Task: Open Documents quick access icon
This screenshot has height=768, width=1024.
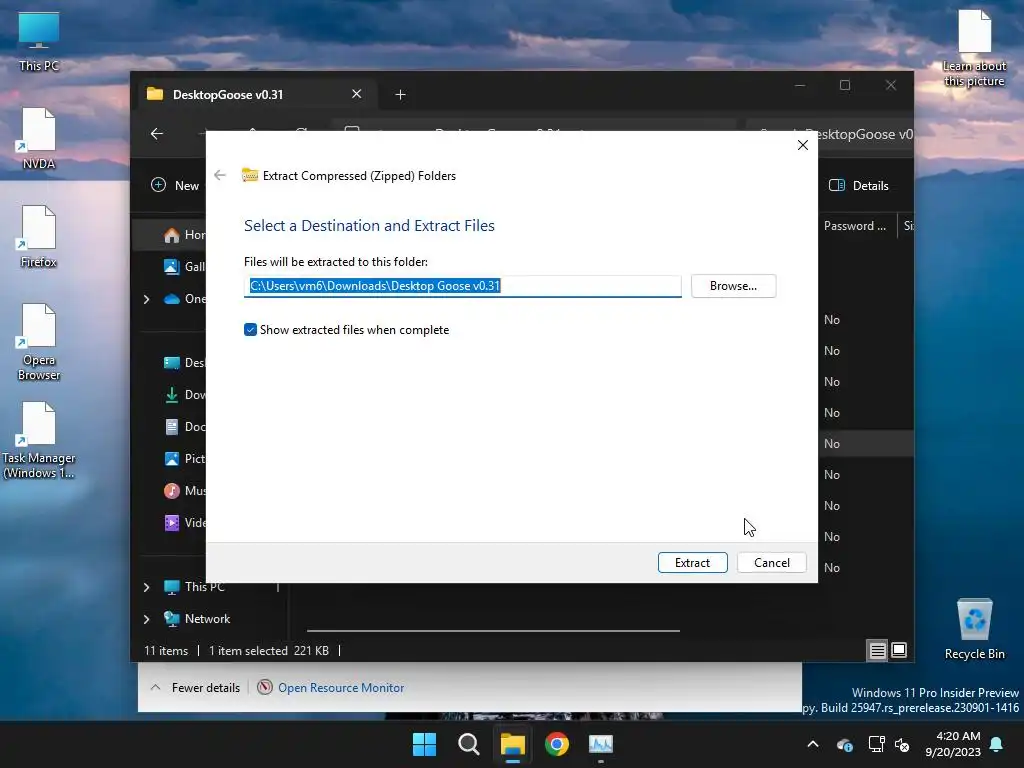Action: pos(172,426)
